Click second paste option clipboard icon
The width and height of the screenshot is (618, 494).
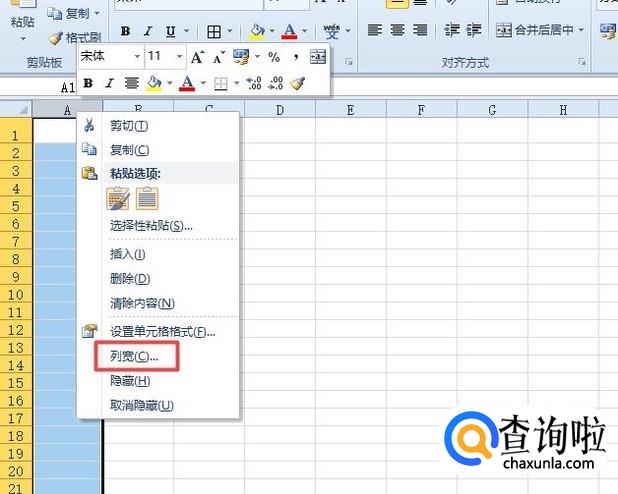pyautogui.click(x=147, y=198)
